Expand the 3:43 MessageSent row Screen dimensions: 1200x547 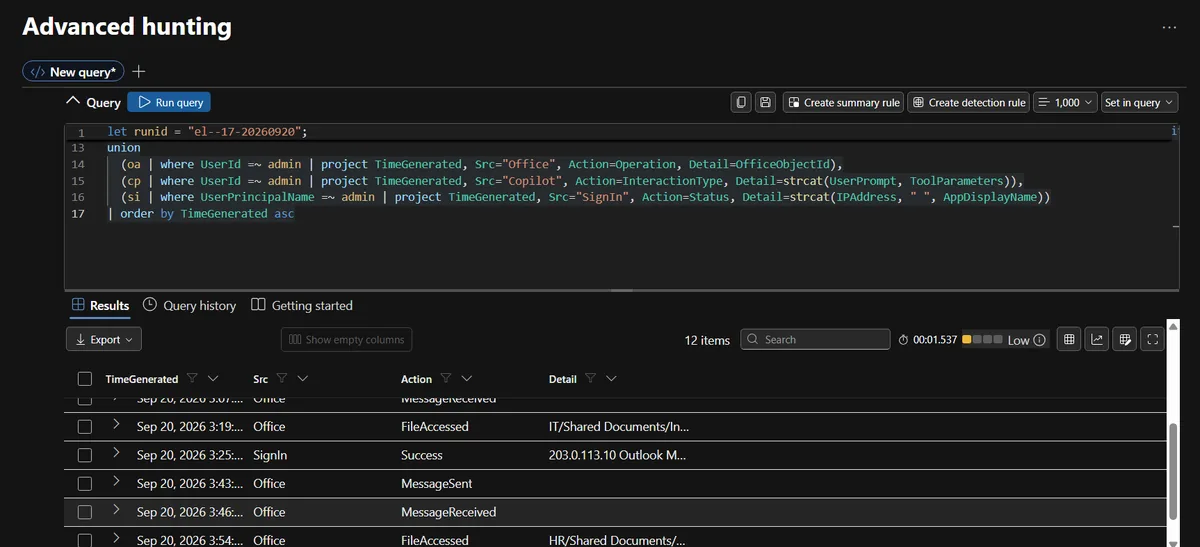pyautogui.click(x=116, y=482)
